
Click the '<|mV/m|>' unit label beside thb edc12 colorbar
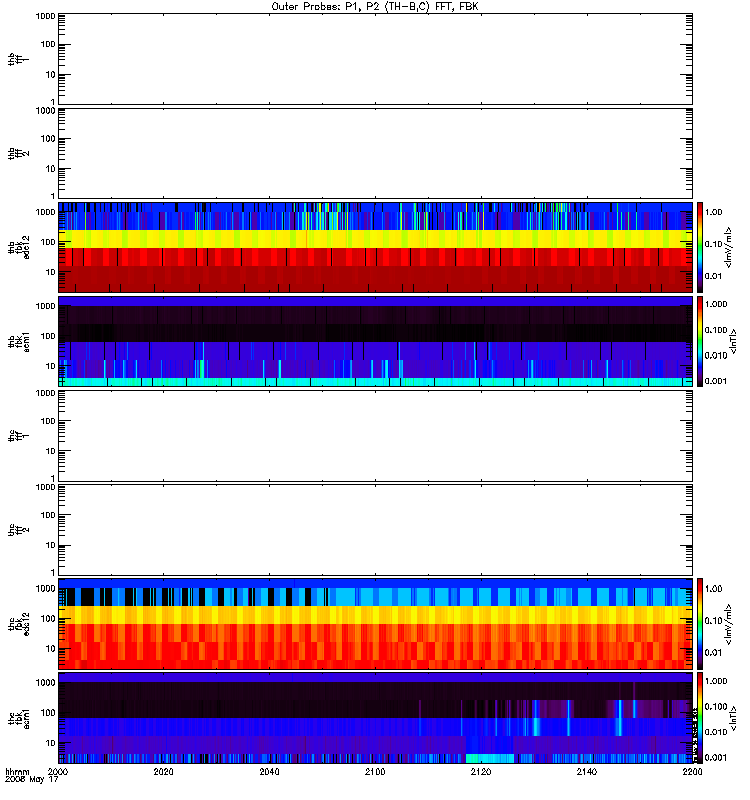point(729,247)
